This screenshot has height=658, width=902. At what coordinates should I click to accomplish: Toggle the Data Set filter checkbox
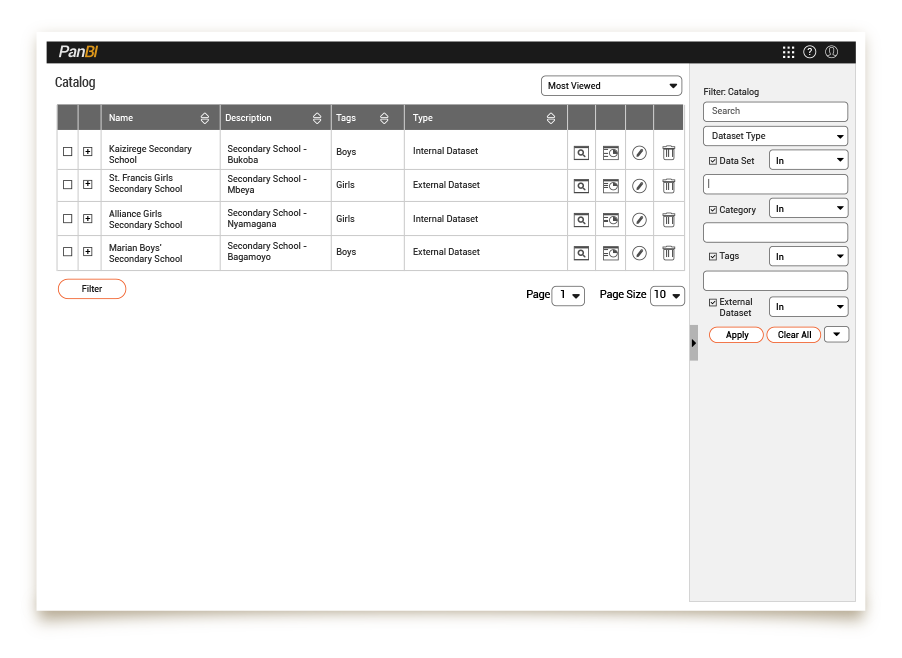713,161
